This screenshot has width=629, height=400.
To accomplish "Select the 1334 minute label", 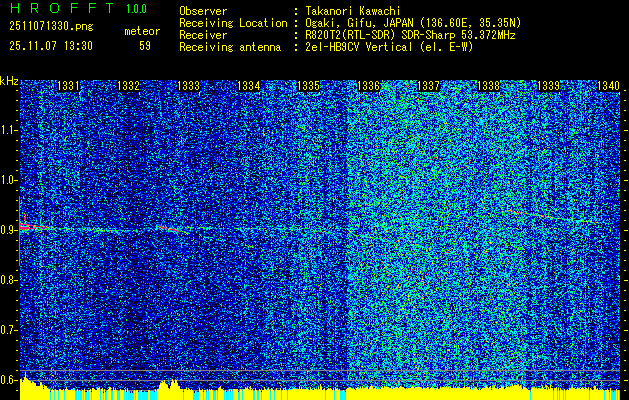I will 248,86.
